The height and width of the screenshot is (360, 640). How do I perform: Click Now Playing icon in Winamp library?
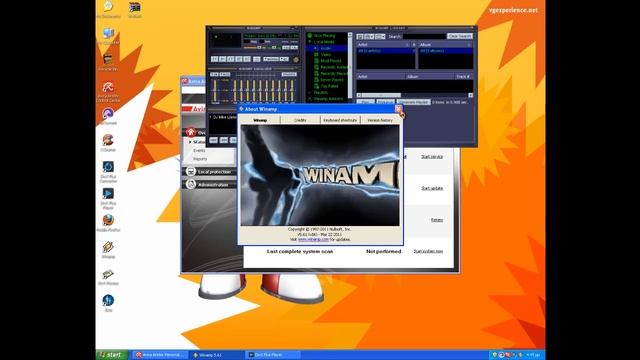(x=310, y=36)
